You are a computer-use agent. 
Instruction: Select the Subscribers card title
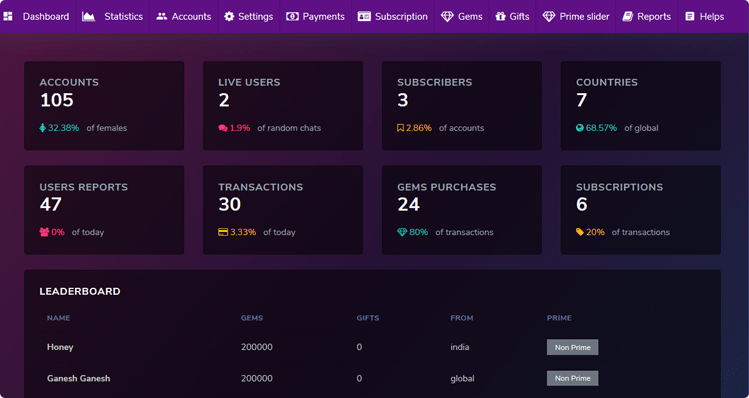[435, 82]
